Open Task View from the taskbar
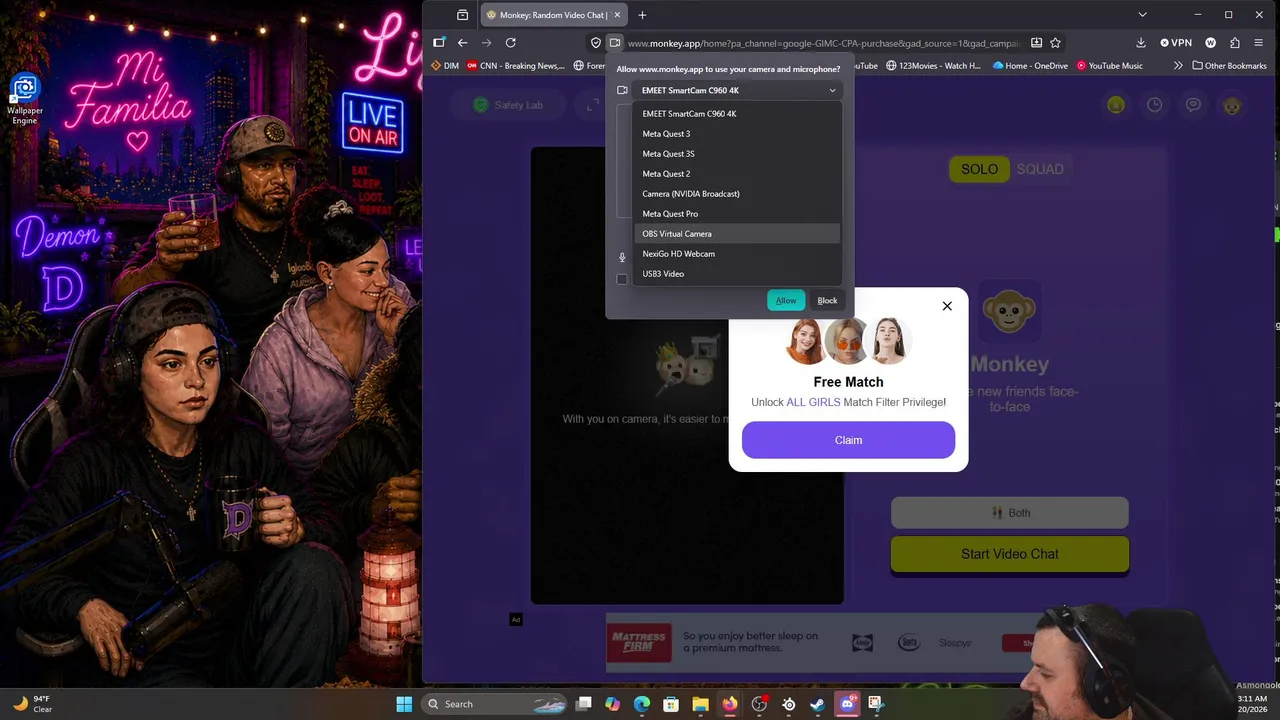 (584, 704)
